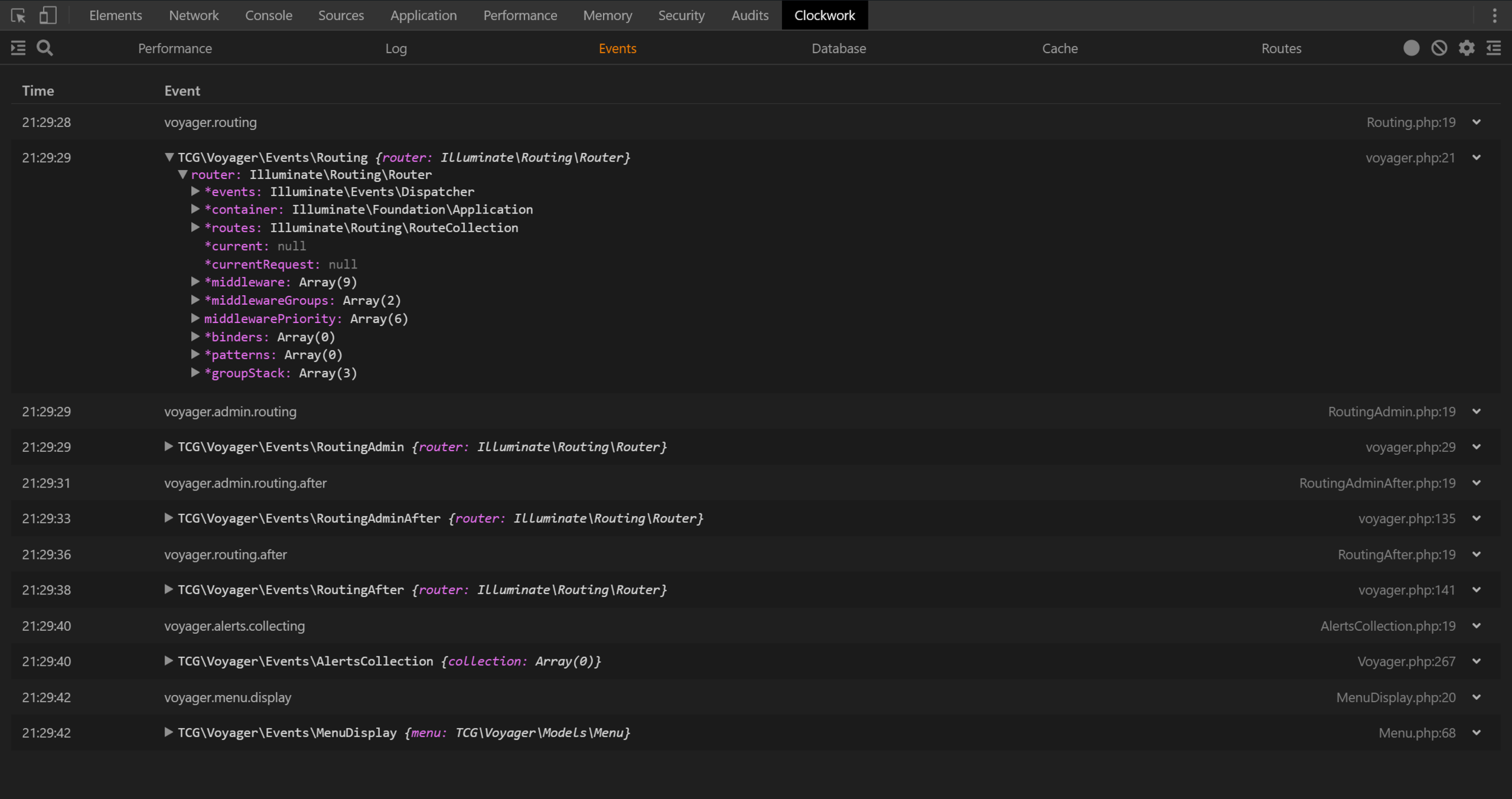Toggle the Clockwork requests list icon
The image size is (1512, 799).
pyautogui.click(x=18, y=48)
